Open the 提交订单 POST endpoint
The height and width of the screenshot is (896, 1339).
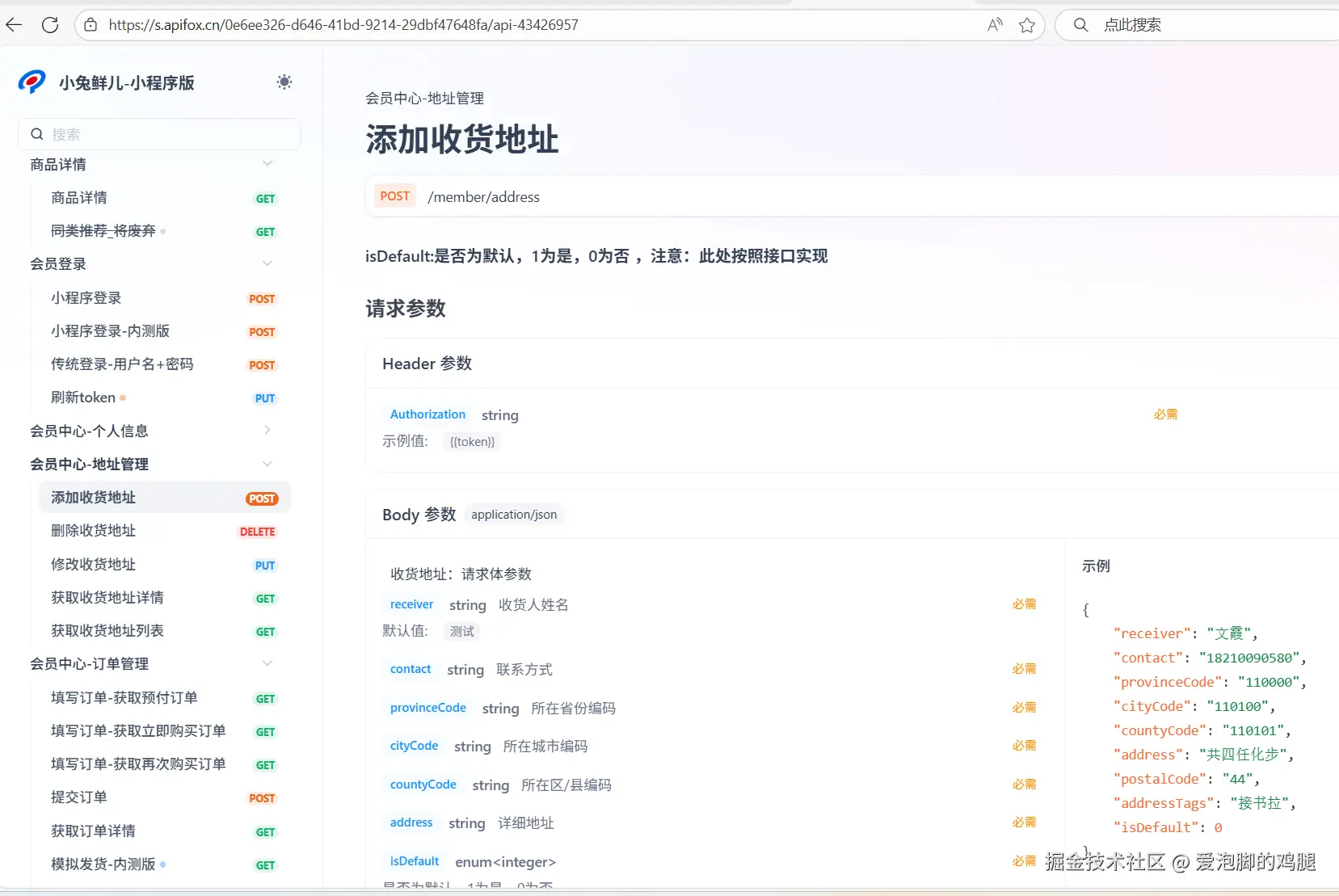[x=164, y=797]
